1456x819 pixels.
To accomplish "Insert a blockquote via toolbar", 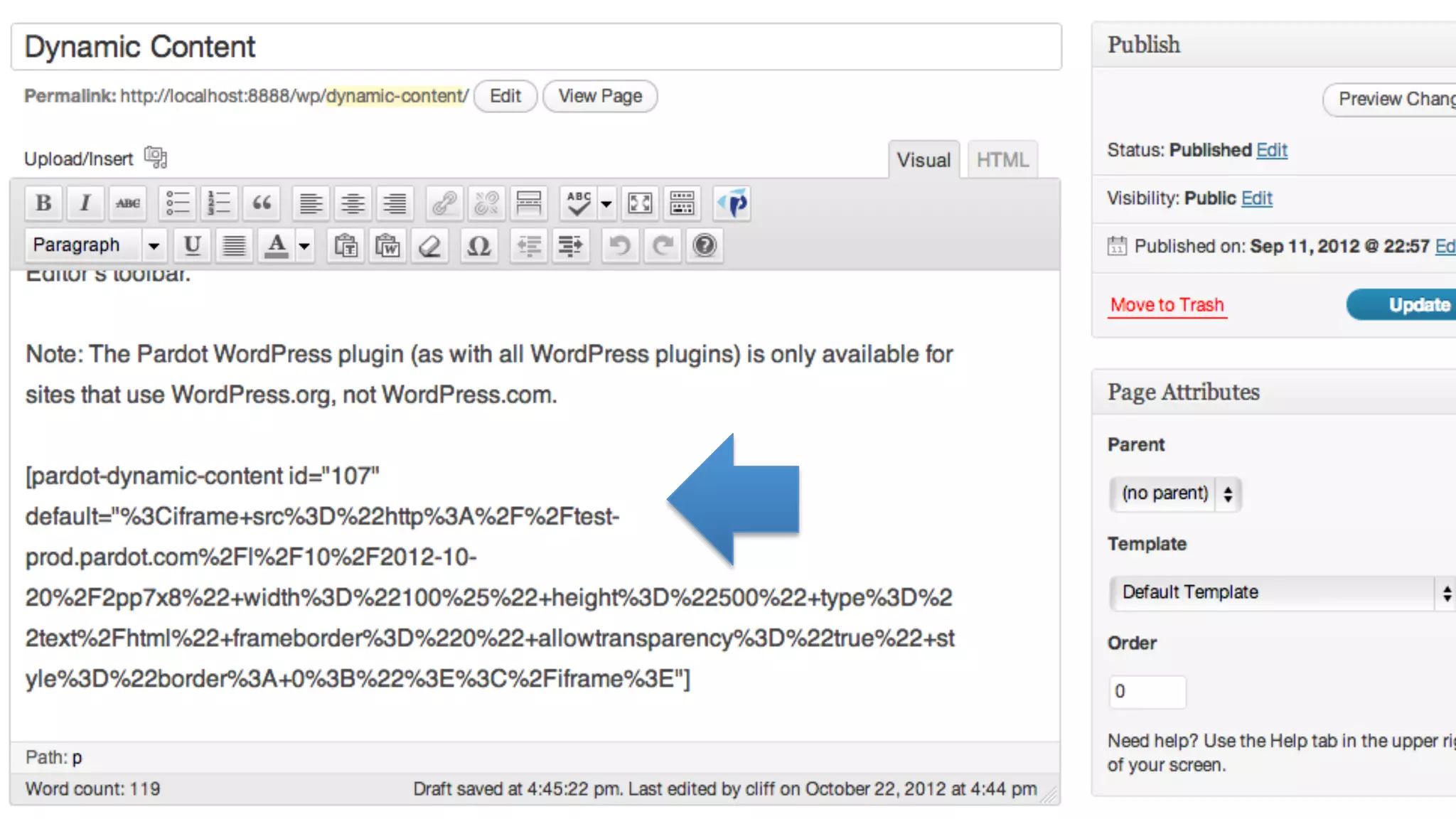I will (262, 204).
